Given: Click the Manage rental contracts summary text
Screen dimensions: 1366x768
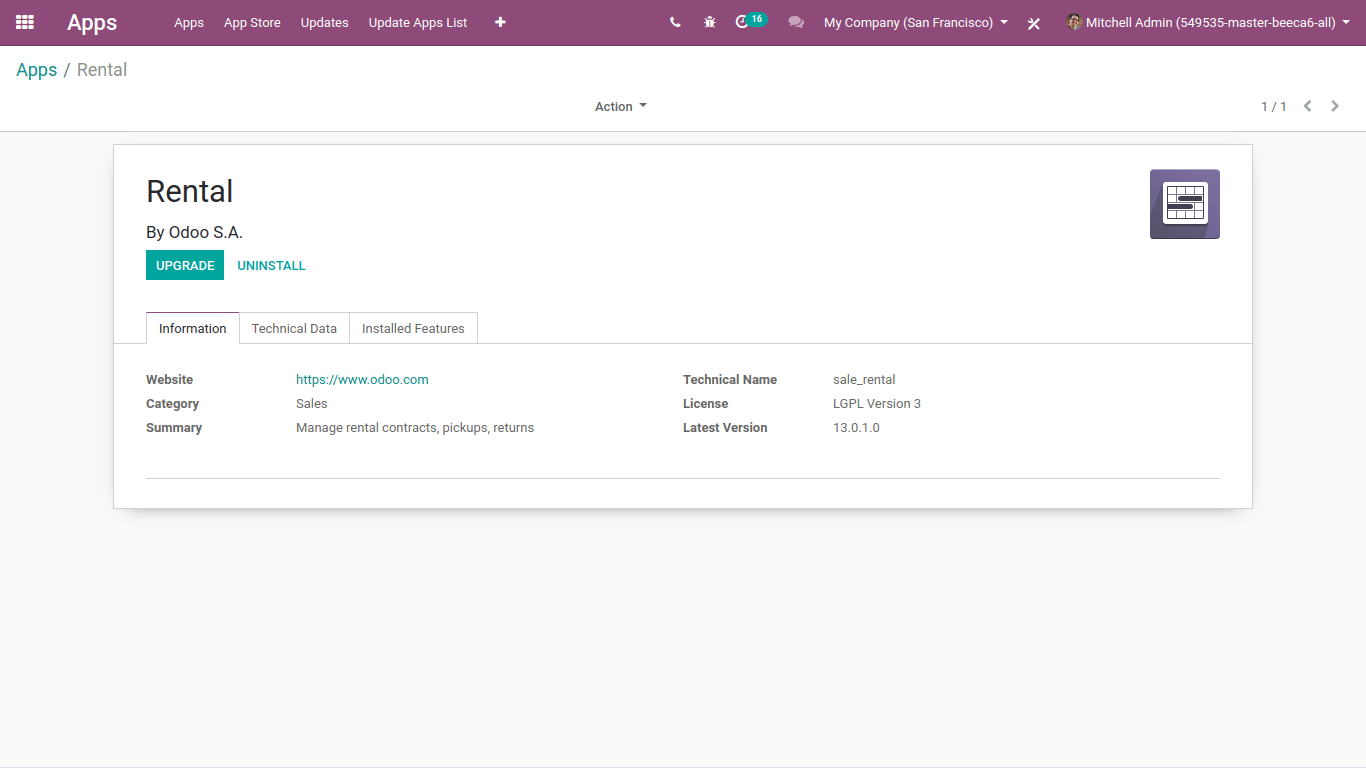Looking at the screenshot, I should point(415,428).
